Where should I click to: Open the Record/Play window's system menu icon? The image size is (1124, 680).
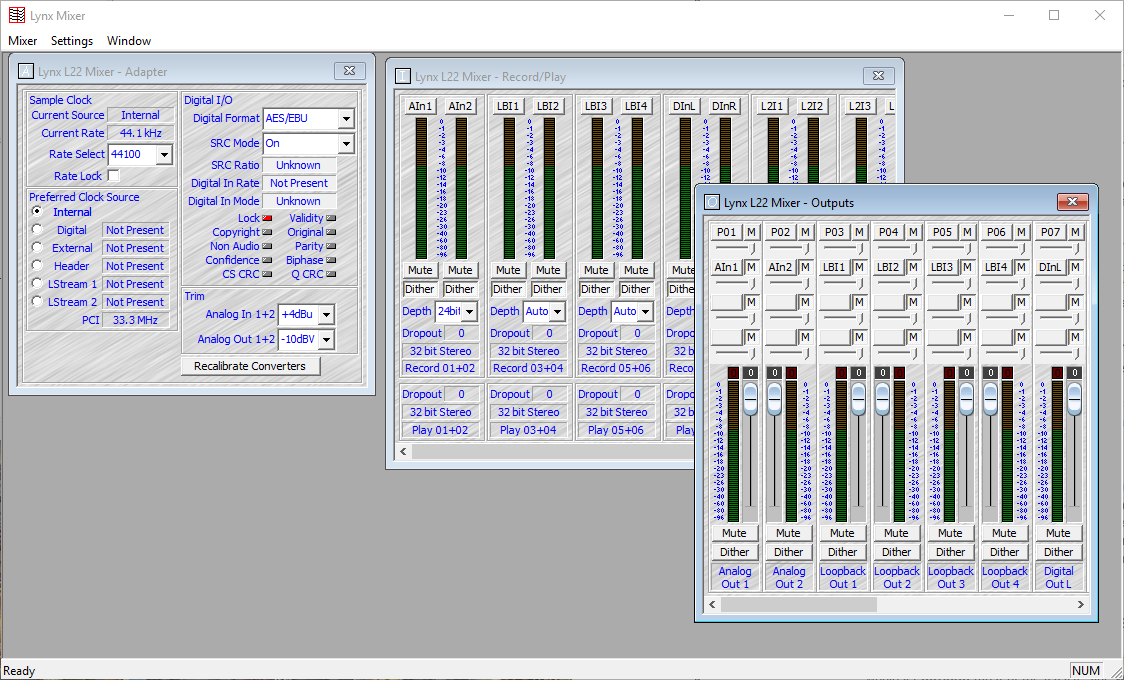[403, 75]
